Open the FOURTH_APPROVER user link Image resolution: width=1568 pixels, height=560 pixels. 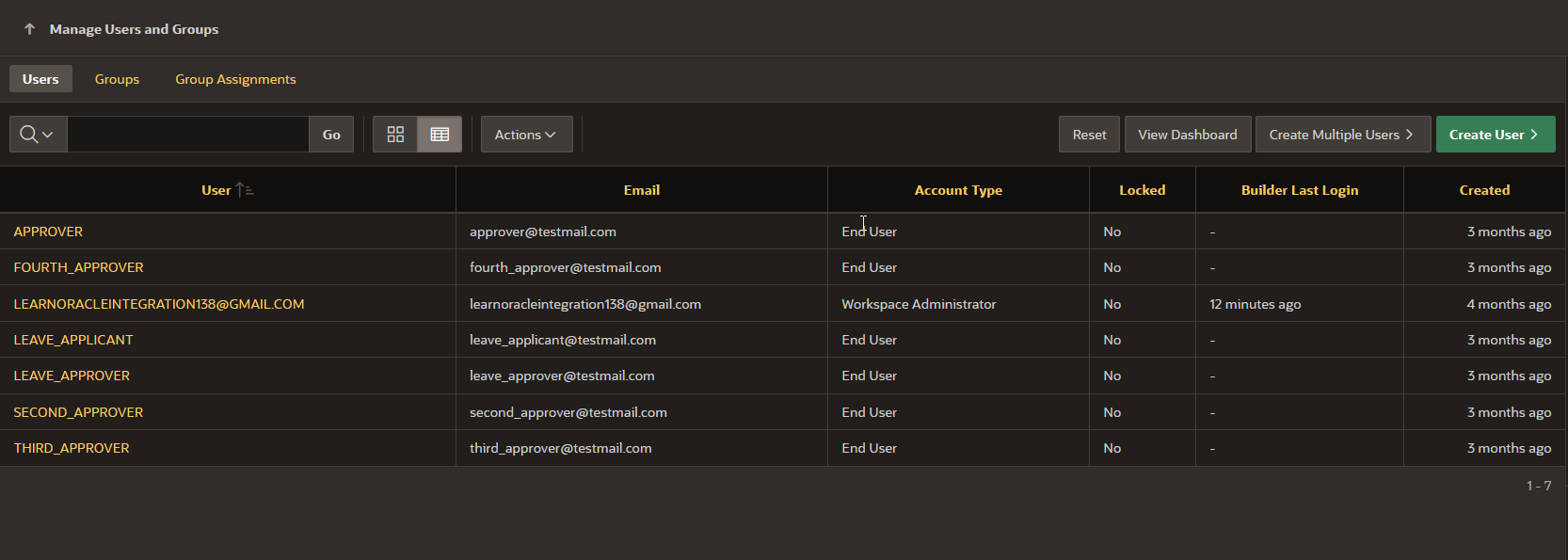[79, 267]
